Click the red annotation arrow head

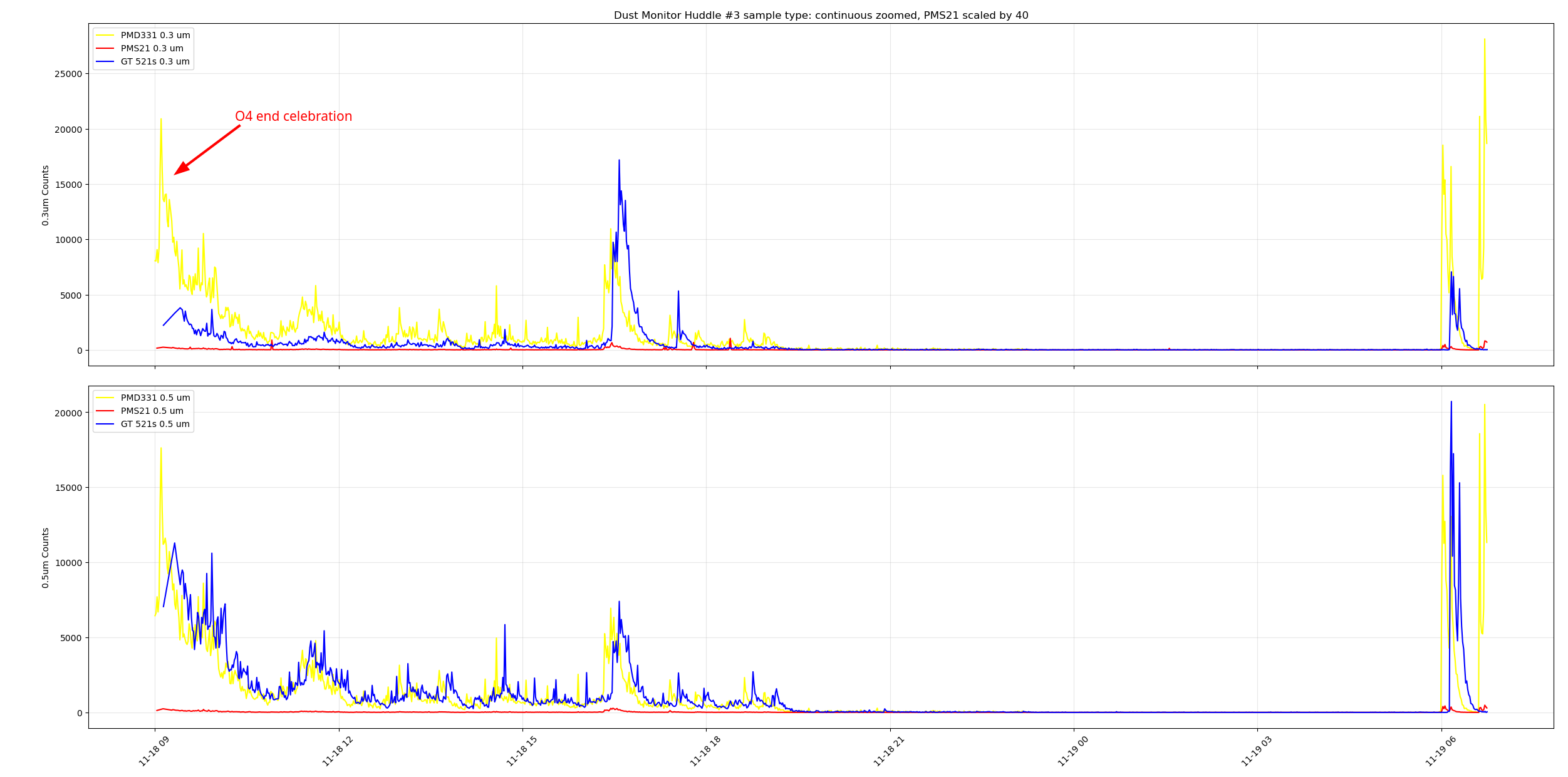[180, 170]
